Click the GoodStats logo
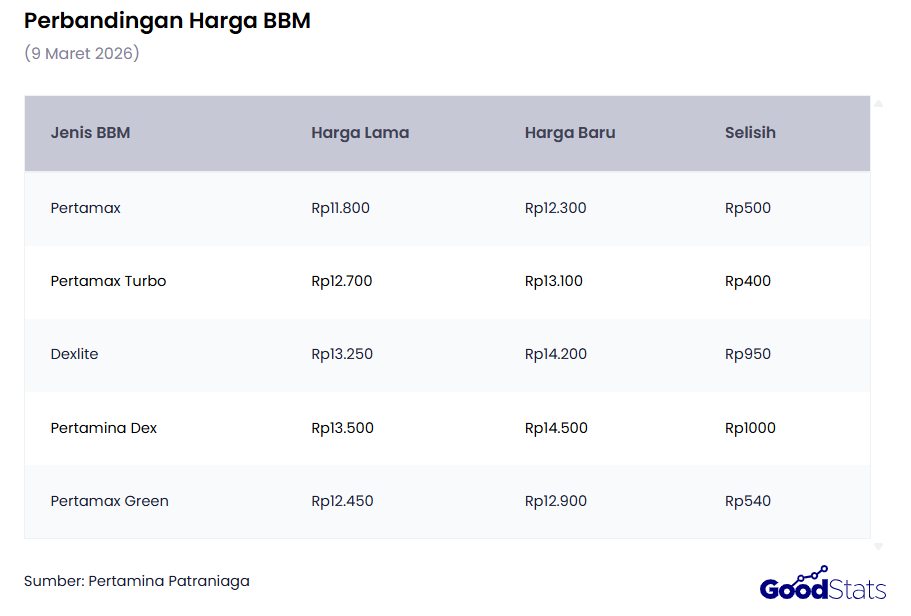 click(x=822, y=584)
